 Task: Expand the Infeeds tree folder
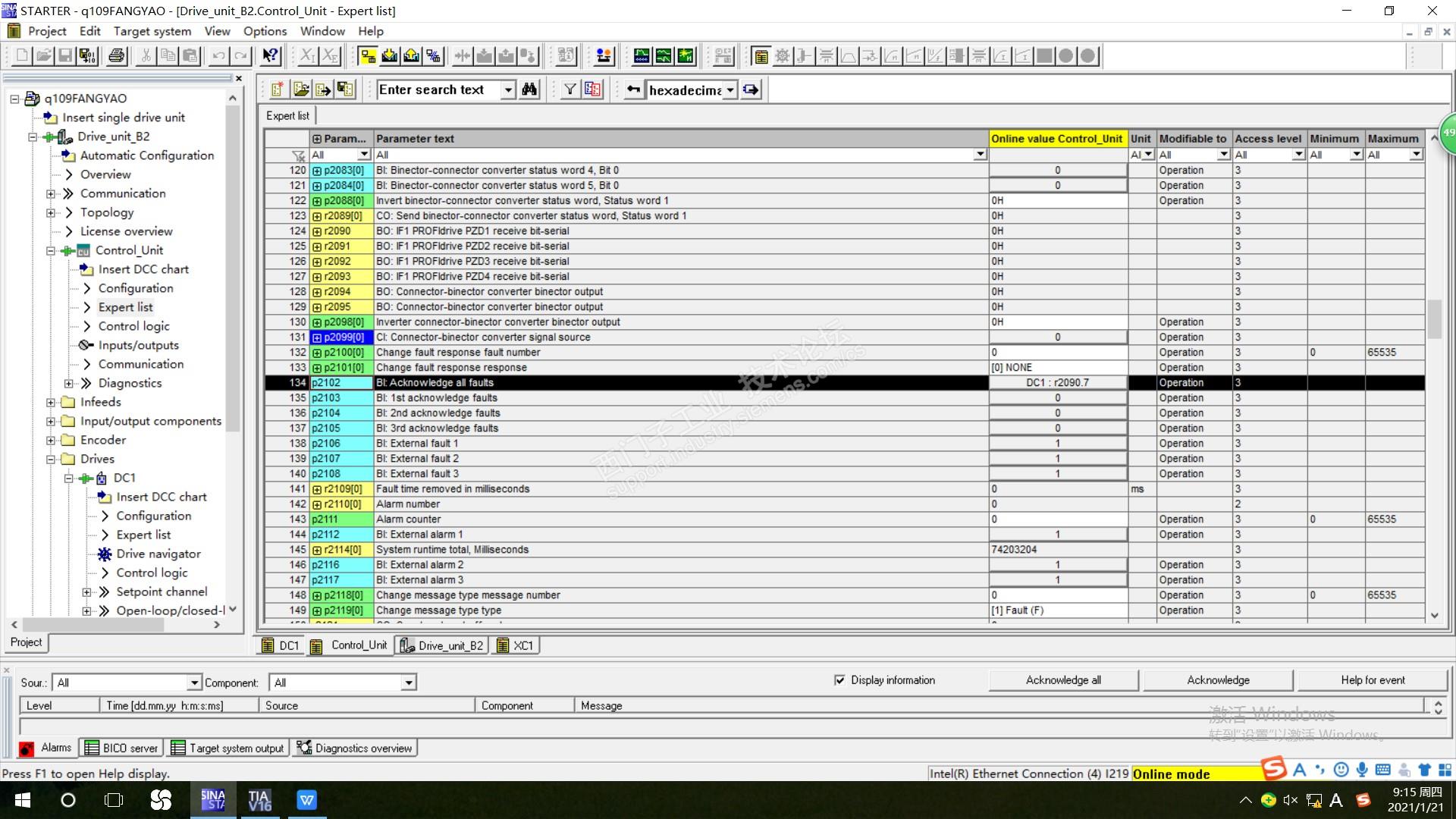tap(51, 402)
